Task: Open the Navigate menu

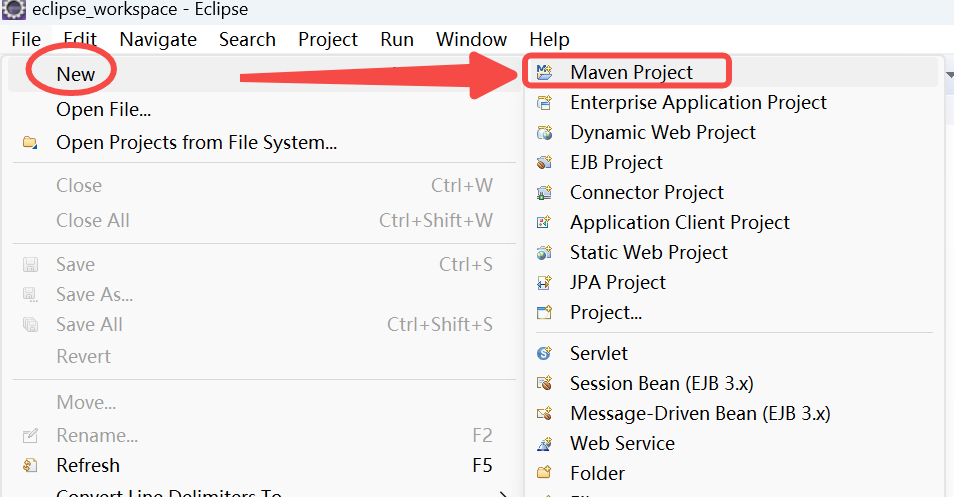Action: point(158,40)
